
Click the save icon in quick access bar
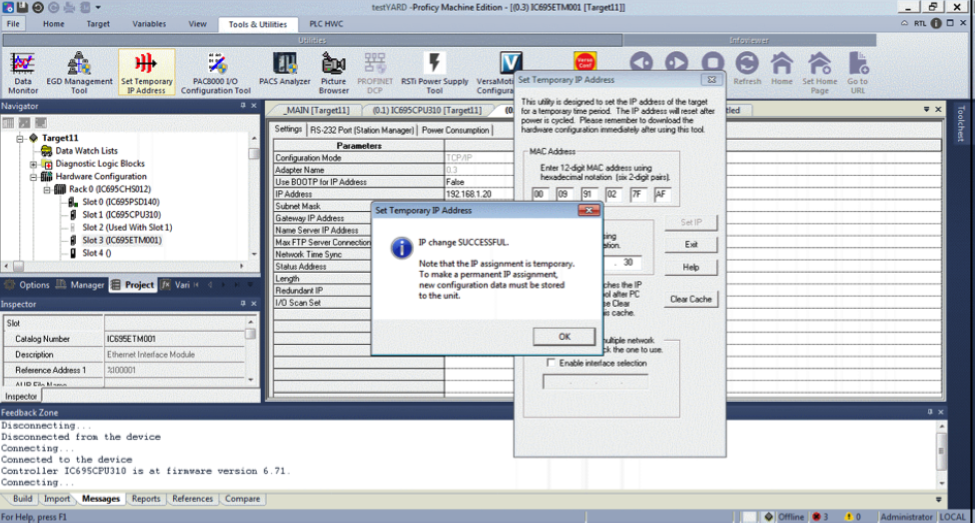pos(22,7)
